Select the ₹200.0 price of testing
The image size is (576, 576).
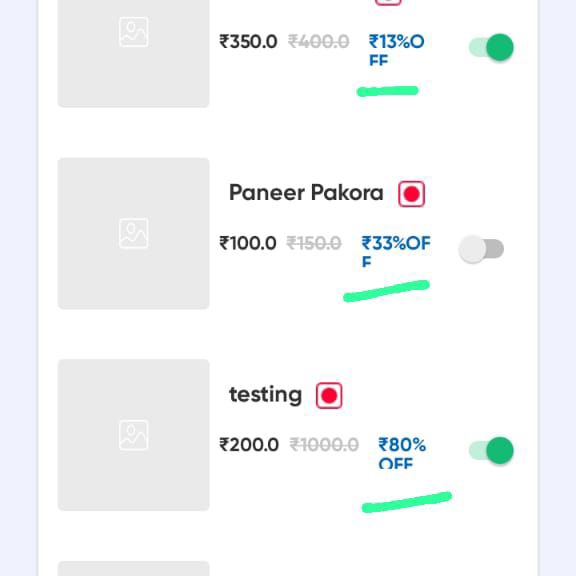coord(249,445)
